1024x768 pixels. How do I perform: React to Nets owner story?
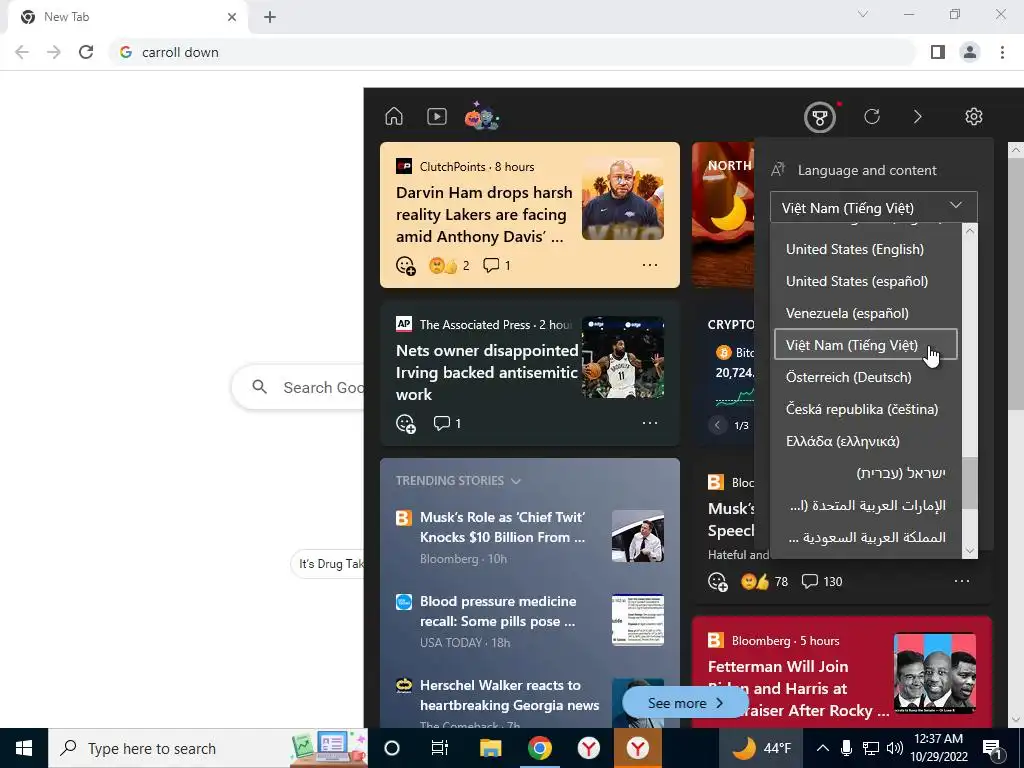point(406,424)
